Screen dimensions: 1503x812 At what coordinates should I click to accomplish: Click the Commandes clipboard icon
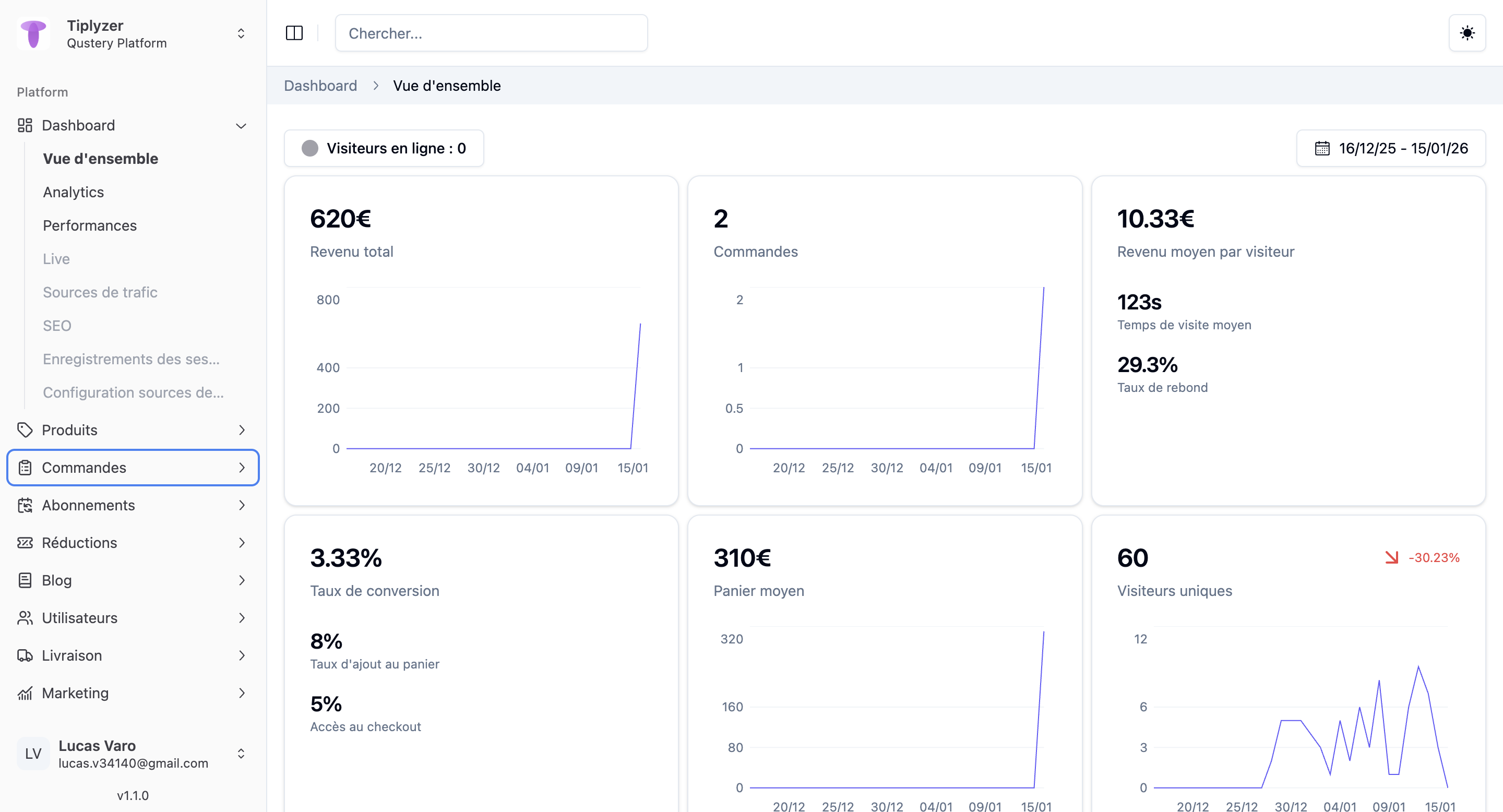tap(25, 468)
